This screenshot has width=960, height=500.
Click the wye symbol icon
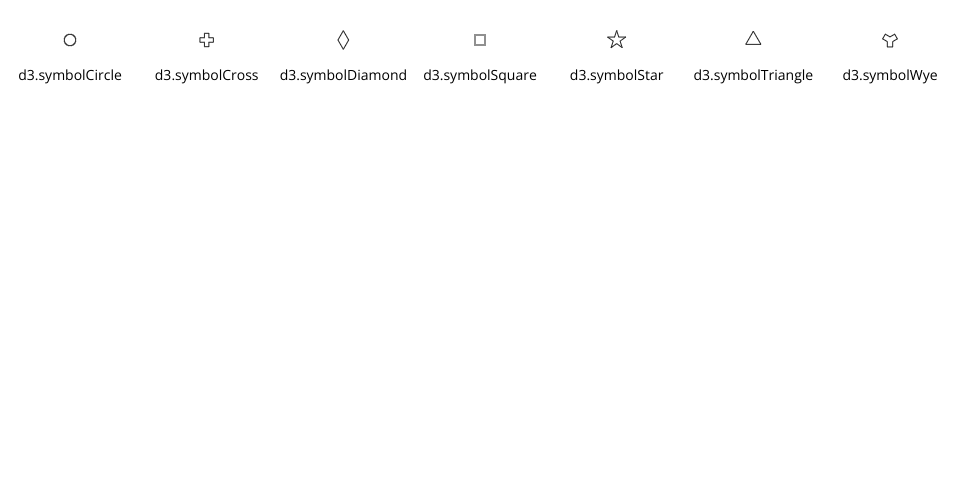click(x=890, y=40)
